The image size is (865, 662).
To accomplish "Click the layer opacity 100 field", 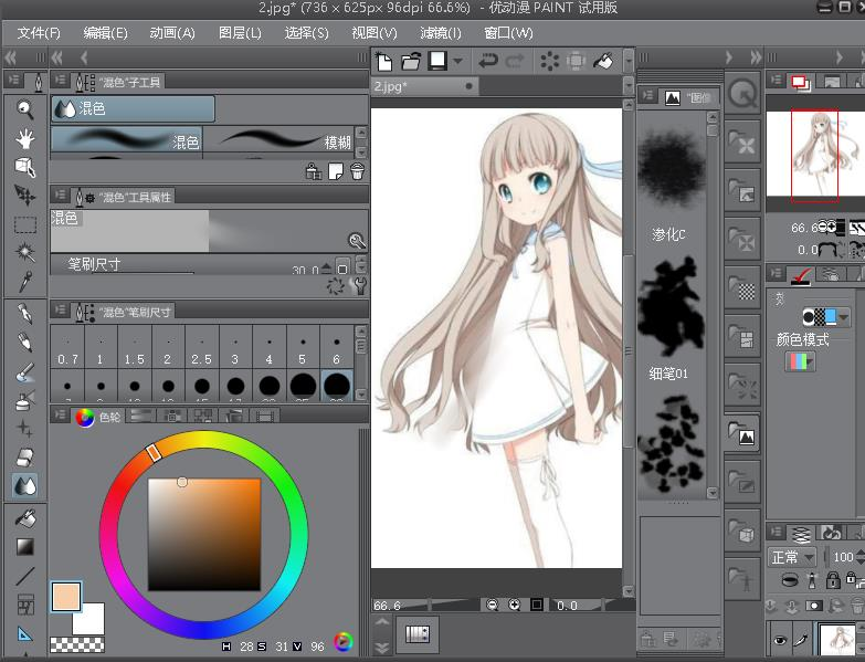I will tap(843, 557).
